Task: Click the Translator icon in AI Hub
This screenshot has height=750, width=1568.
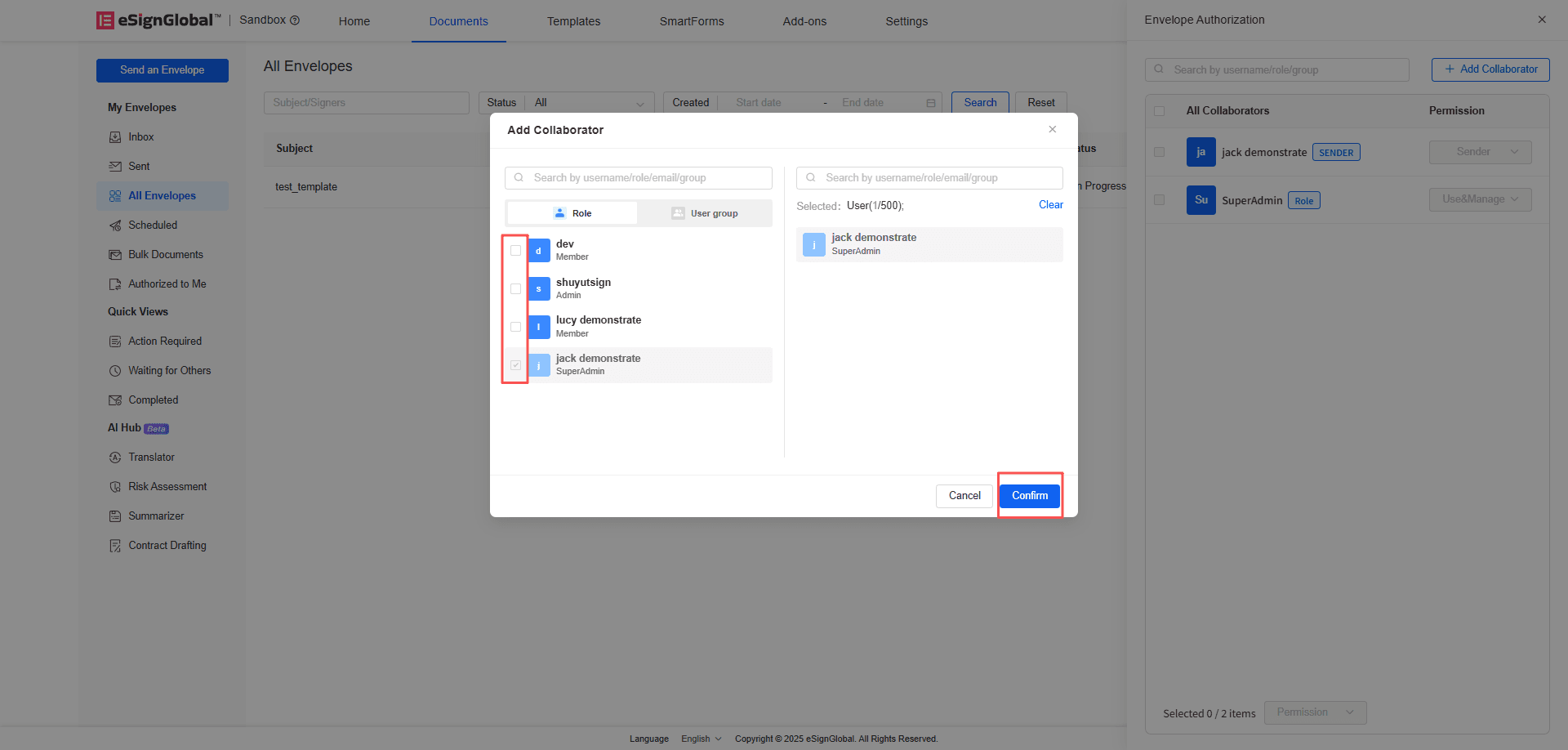Action: click(x=115, y=458)
